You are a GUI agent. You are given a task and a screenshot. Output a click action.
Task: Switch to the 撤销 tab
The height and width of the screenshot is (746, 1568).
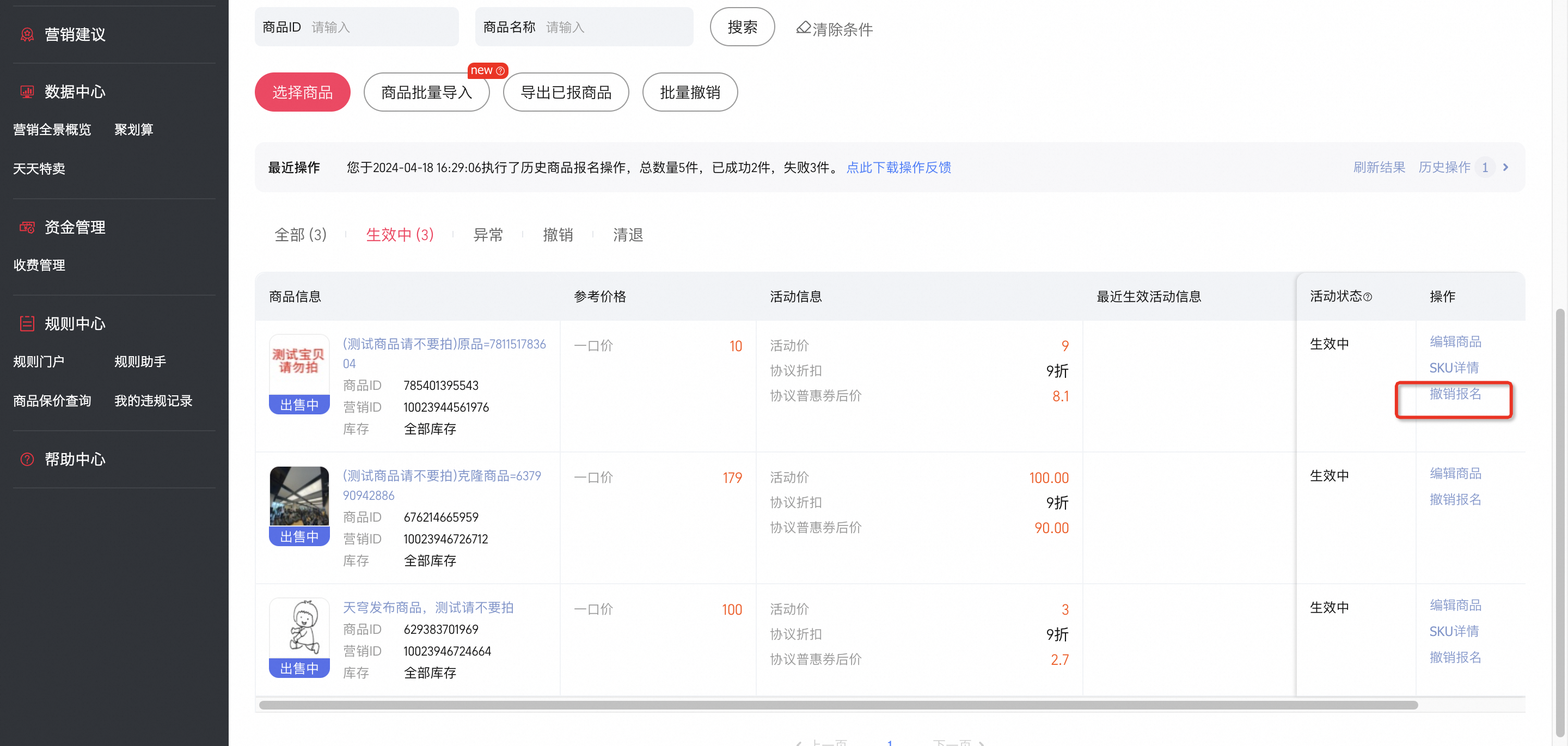(x=558, y=235)
